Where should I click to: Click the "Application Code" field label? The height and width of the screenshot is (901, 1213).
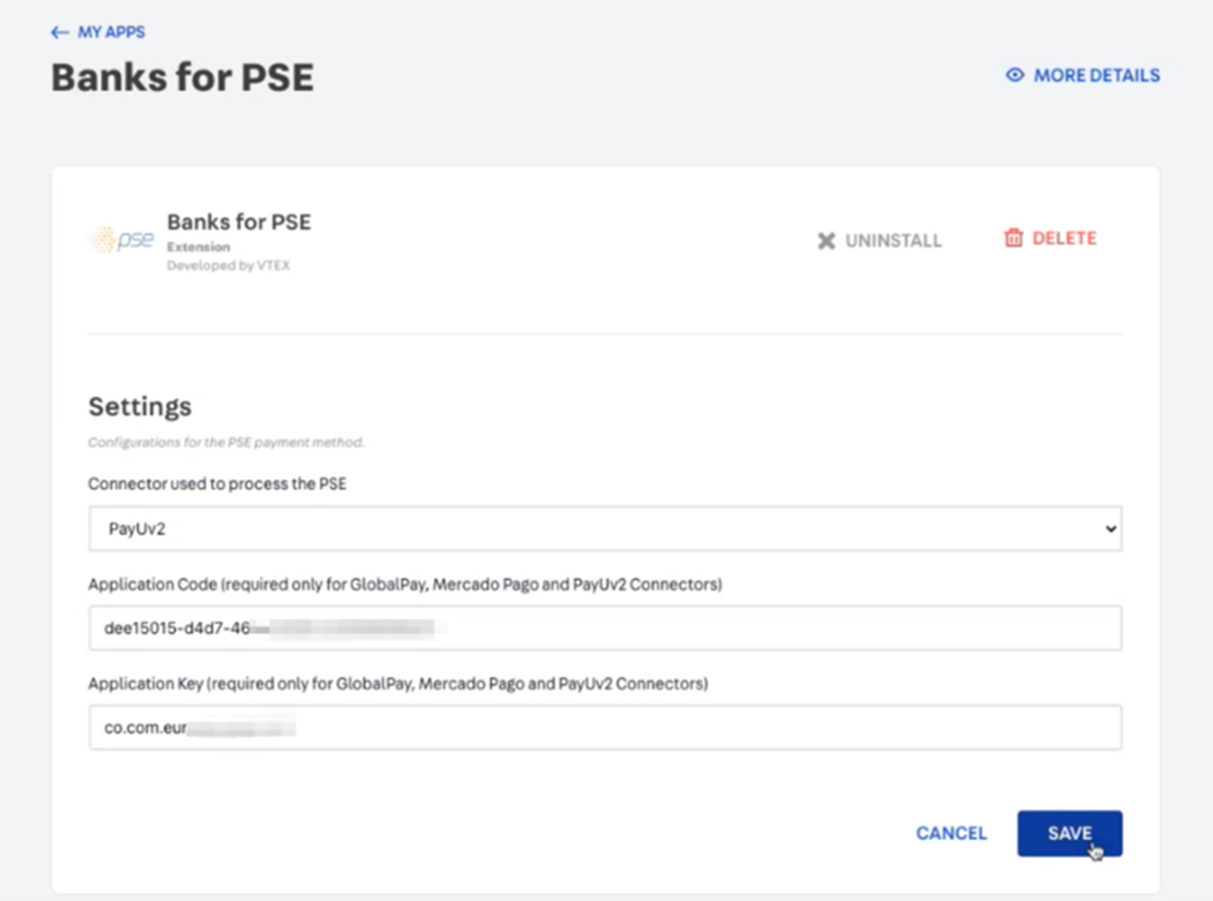tap(405, 584)
